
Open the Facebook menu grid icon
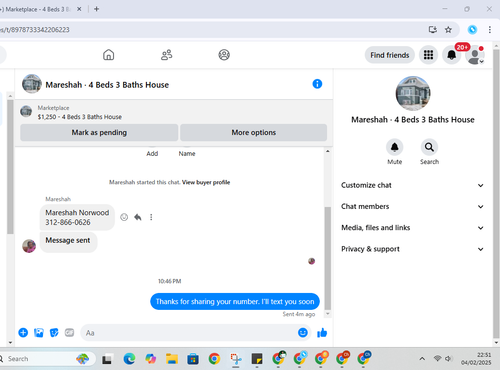pyautogui.click(x=428, y=55)
